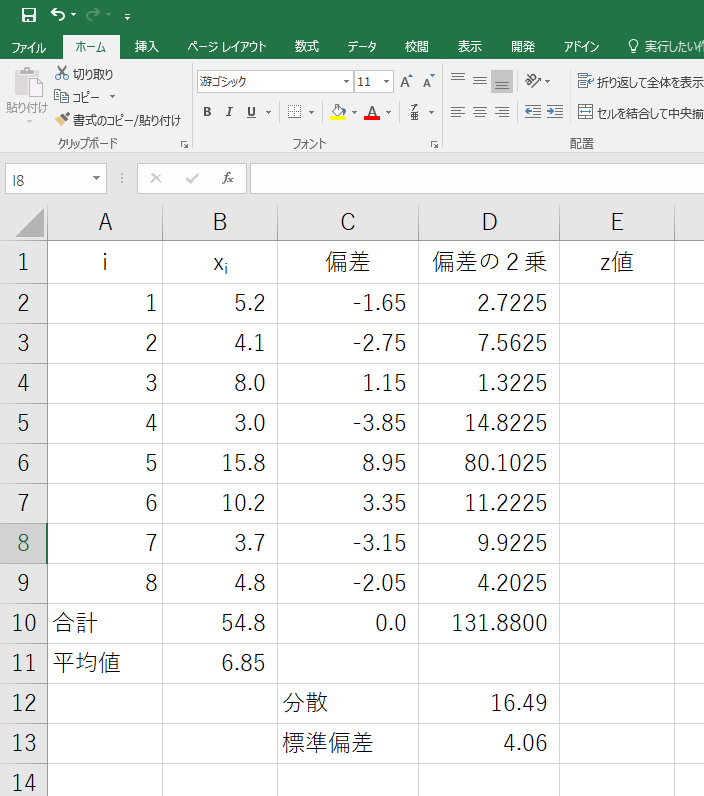704x796 pixels.
Task: Switch to the 数式 tab
Action: pos(307,47)
